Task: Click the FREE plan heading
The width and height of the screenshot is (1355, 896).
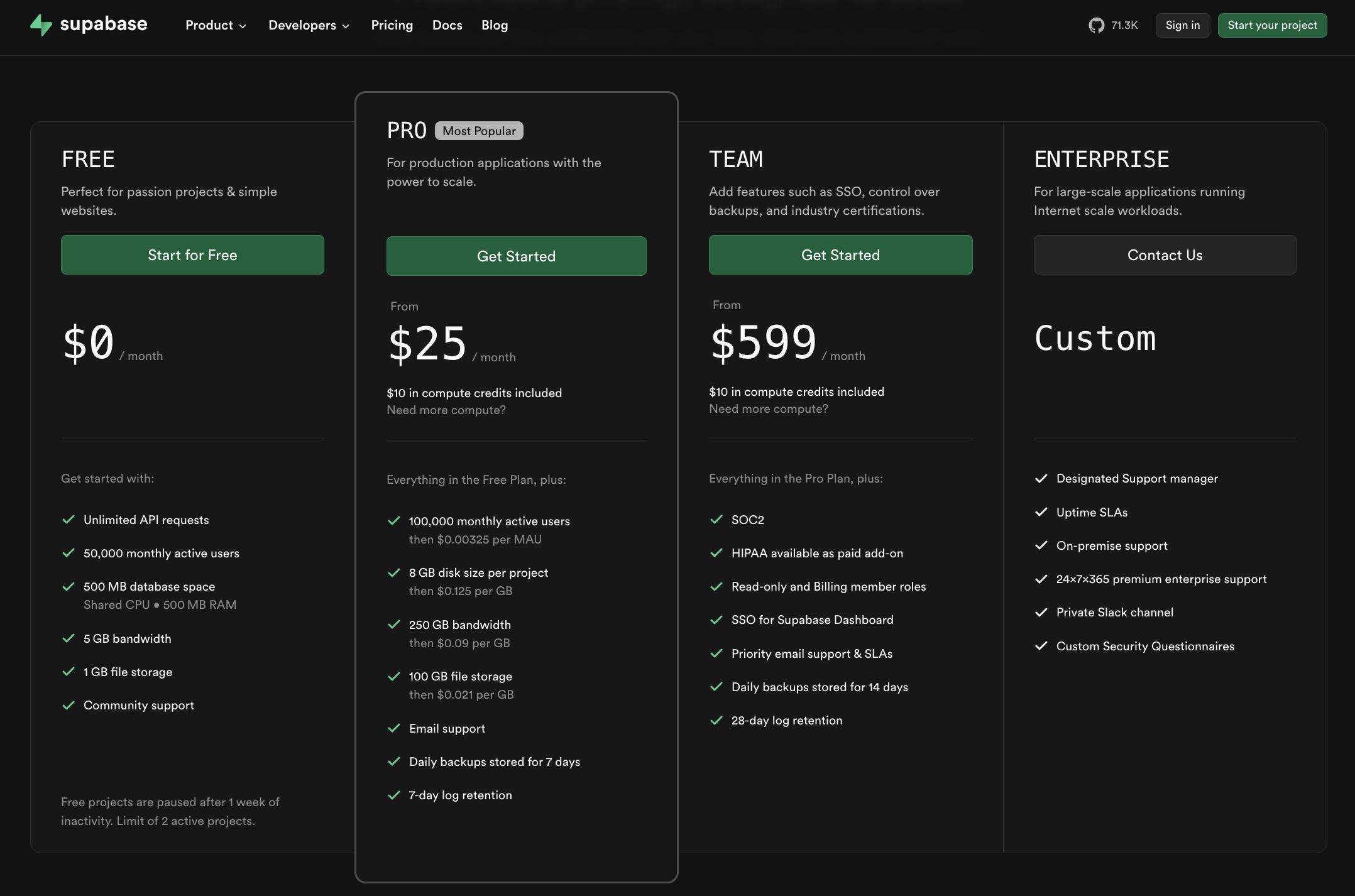Action: (88, 159)
